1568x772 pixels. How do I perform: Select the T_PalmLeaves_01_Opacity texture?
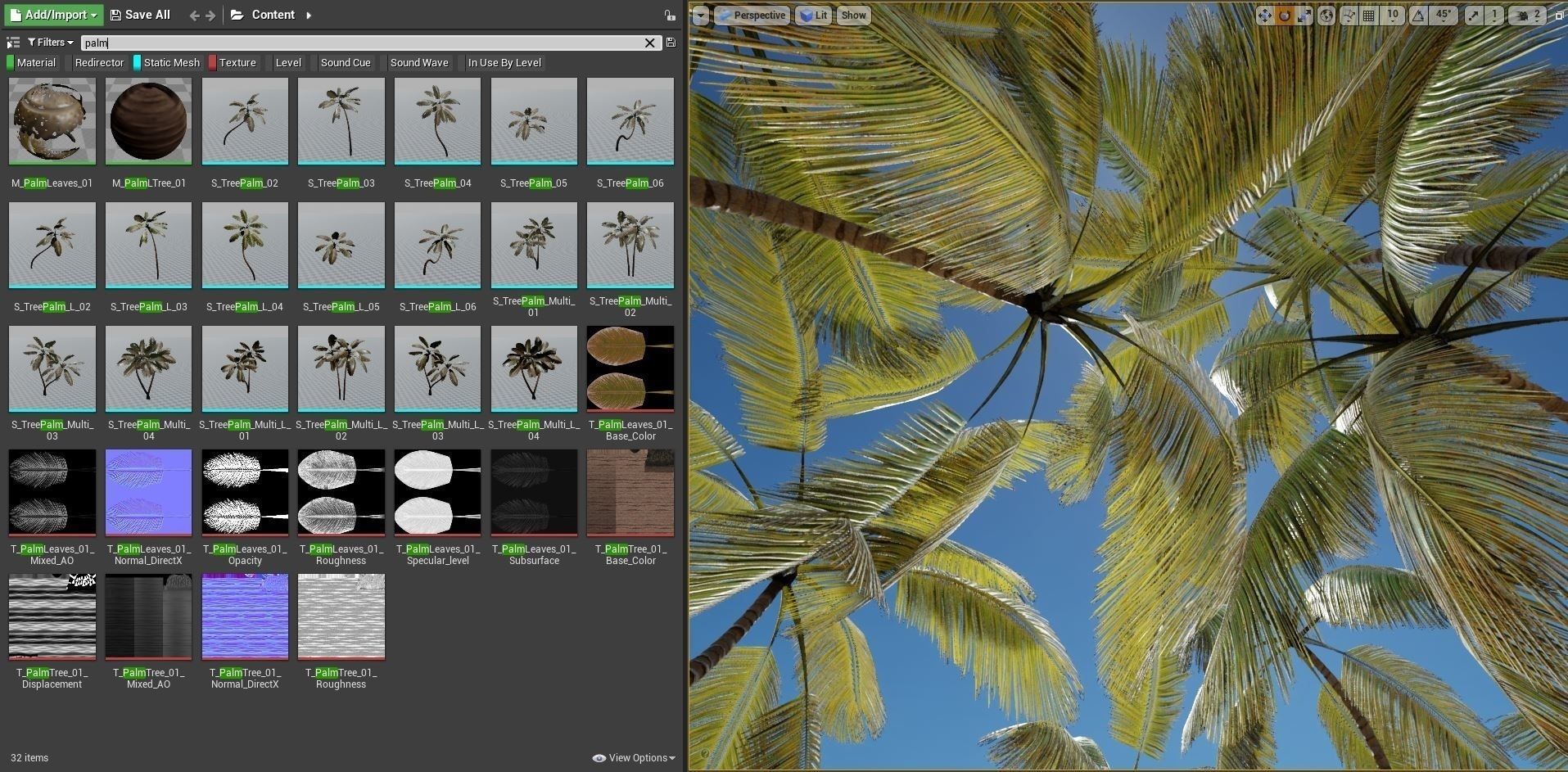pos(245,492)
